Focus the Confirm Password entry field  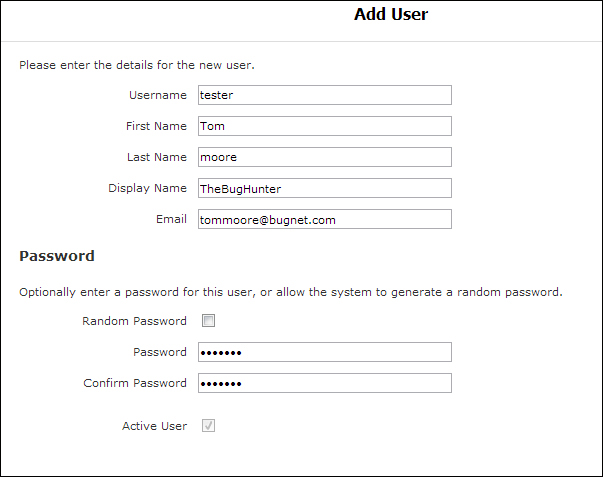(x=324, y=383)
